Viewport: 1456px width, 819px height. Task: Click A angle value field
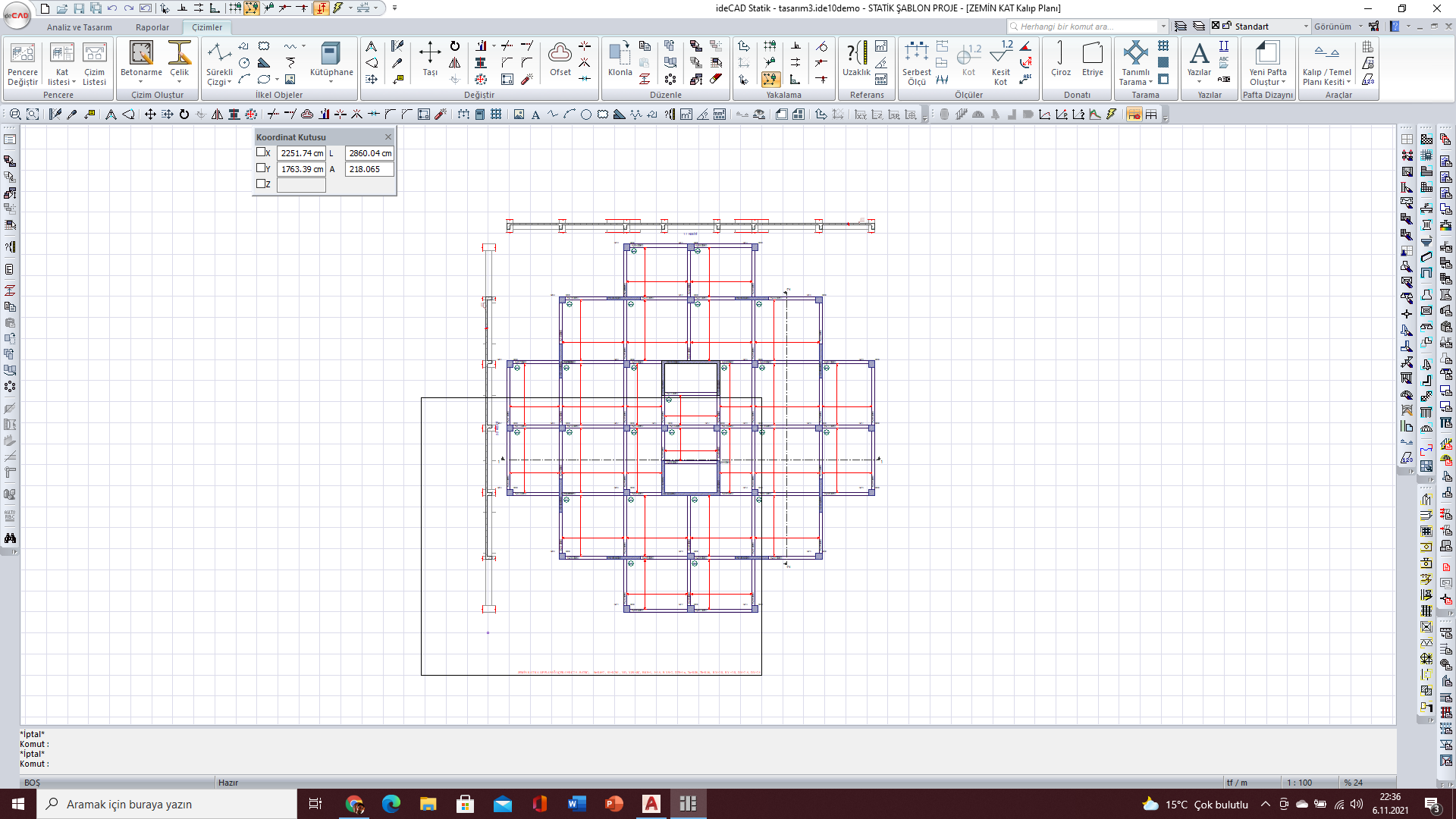[369, 169]
